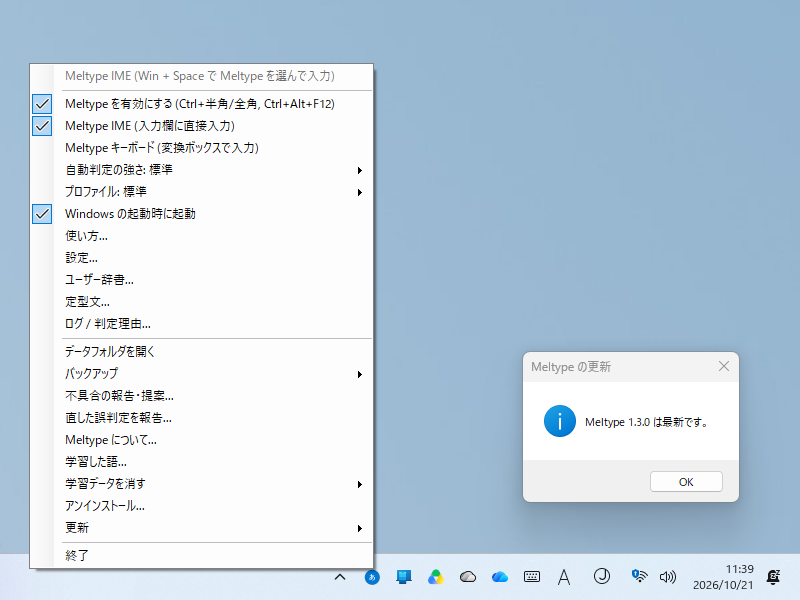Open the colorful Google Drive tray icon
Viewport: 800px width, 600px height.
[x=435, y=577]
